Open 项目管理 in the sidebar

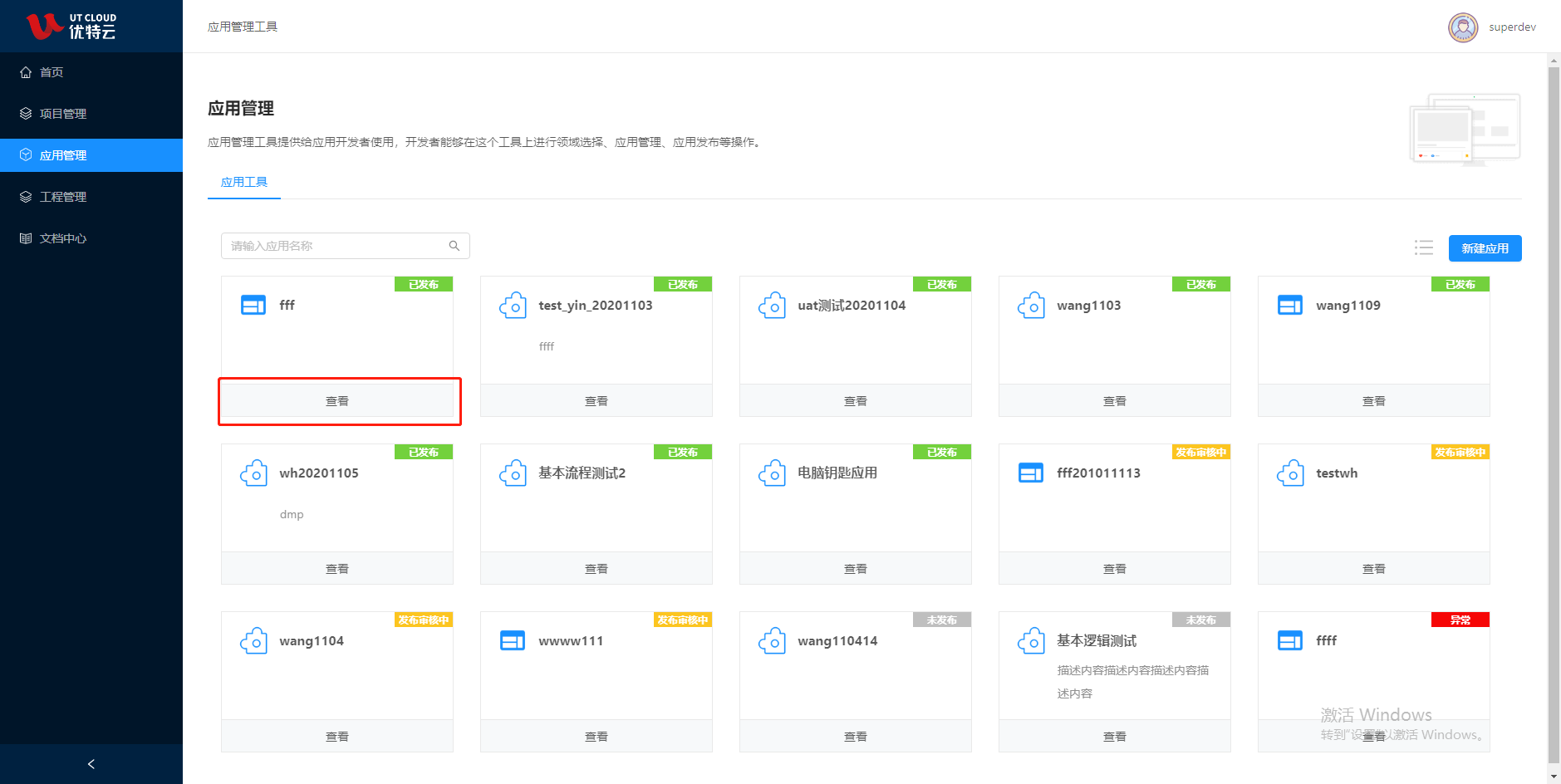[x=91, y=114]
